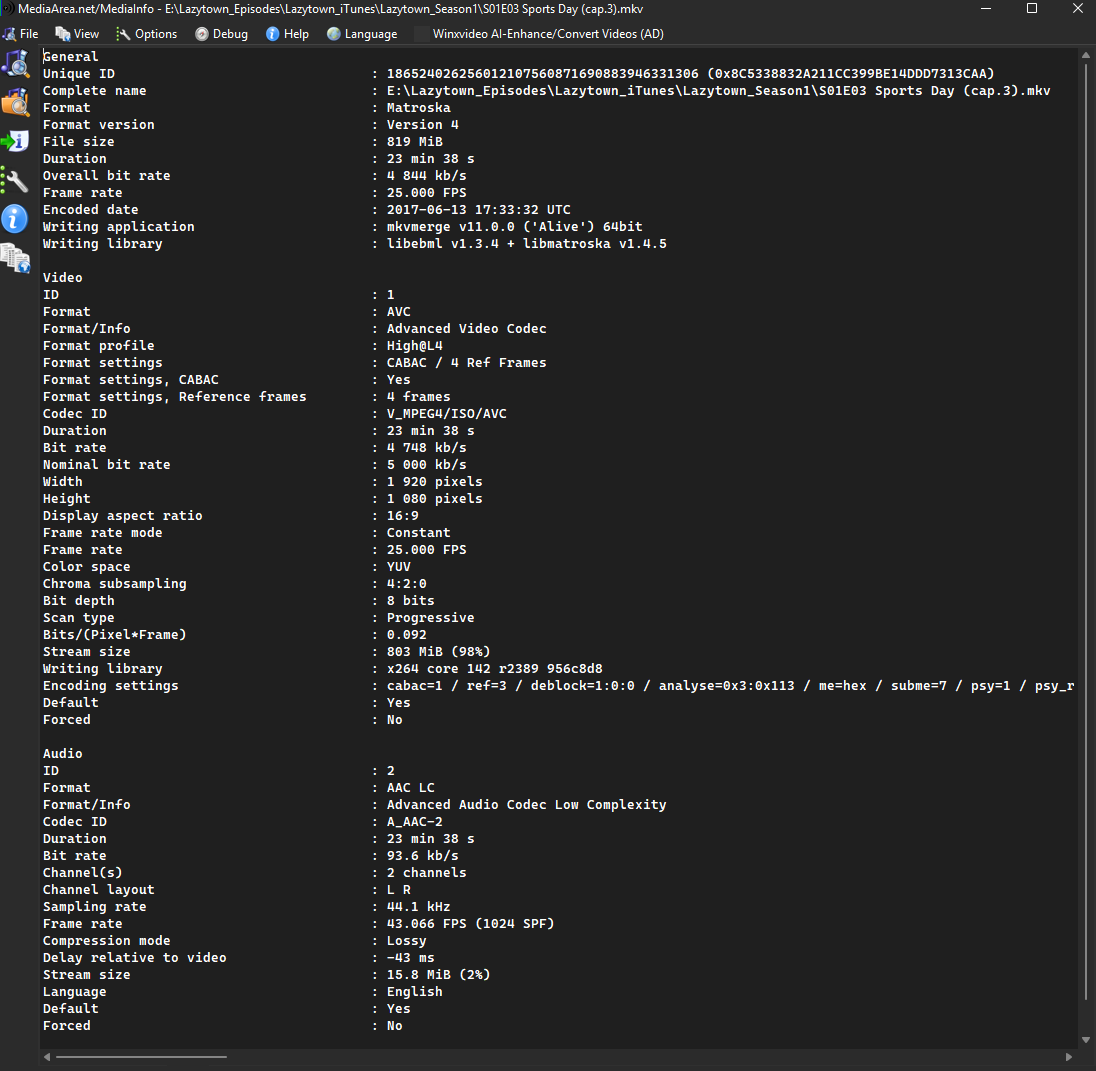Click the 'Matroska' format value
Screen dimensions: 1096x1071
(419, 108)
